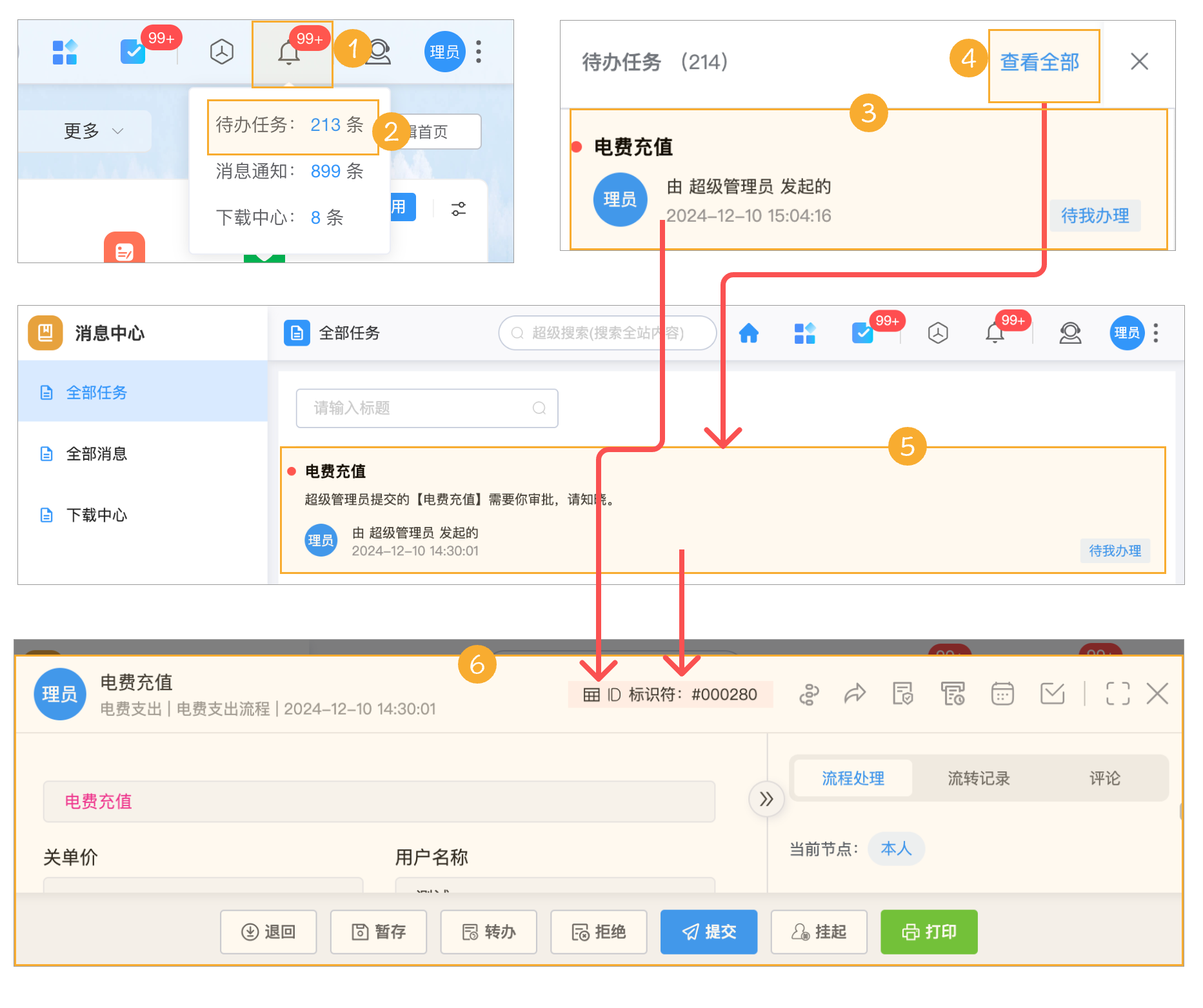Click the ID 标识符 #000280 toggle area
The width and height of the screenshot is (1203, 1008).
click(x=671, y=695)
